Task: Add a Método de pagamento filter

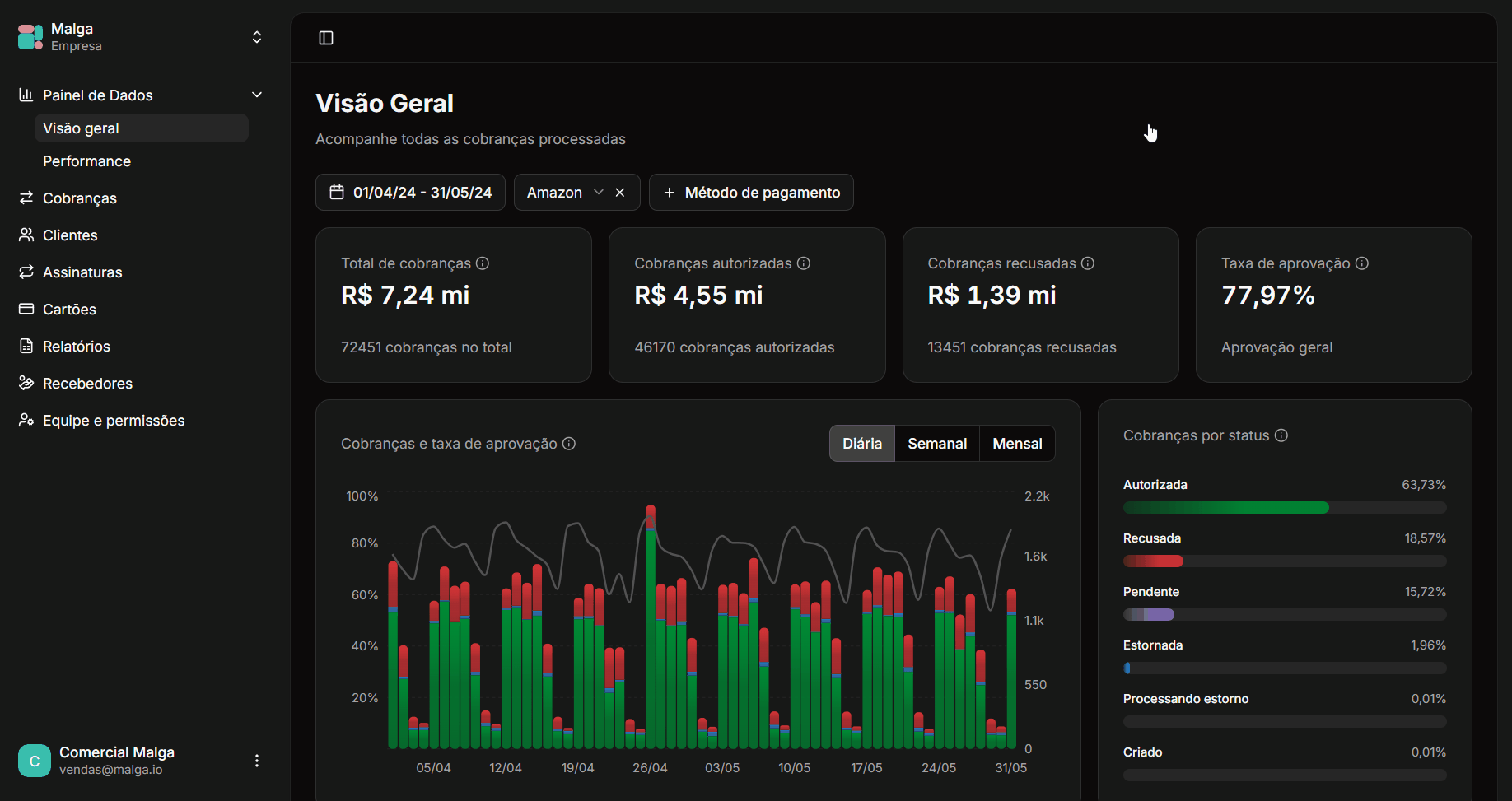Action: click(751, 193)
